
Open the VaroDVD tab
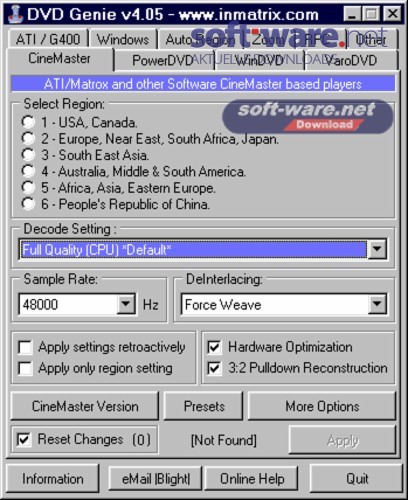coord(351,60)
